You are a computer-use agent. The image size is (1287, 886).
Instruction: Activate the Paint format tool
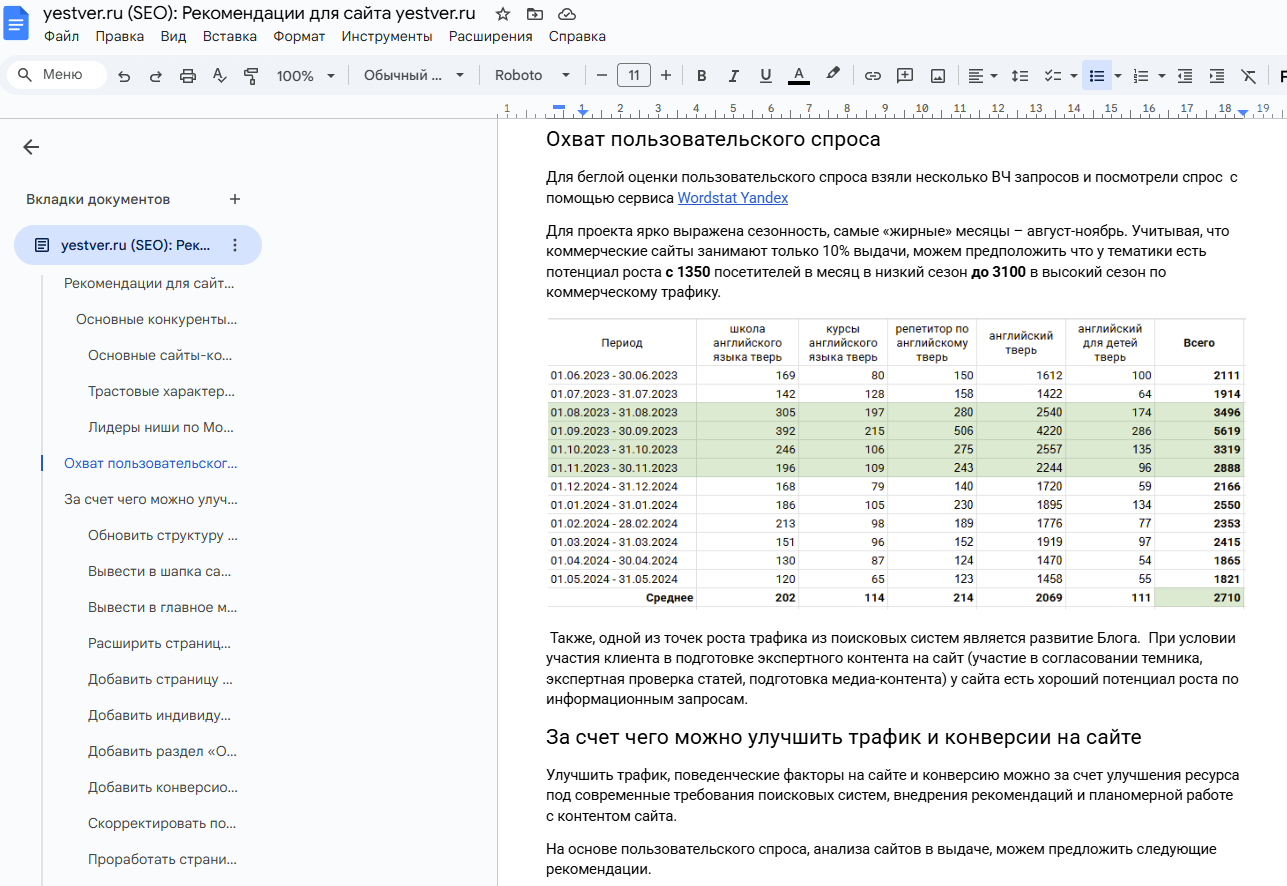(x=251, y=76)
